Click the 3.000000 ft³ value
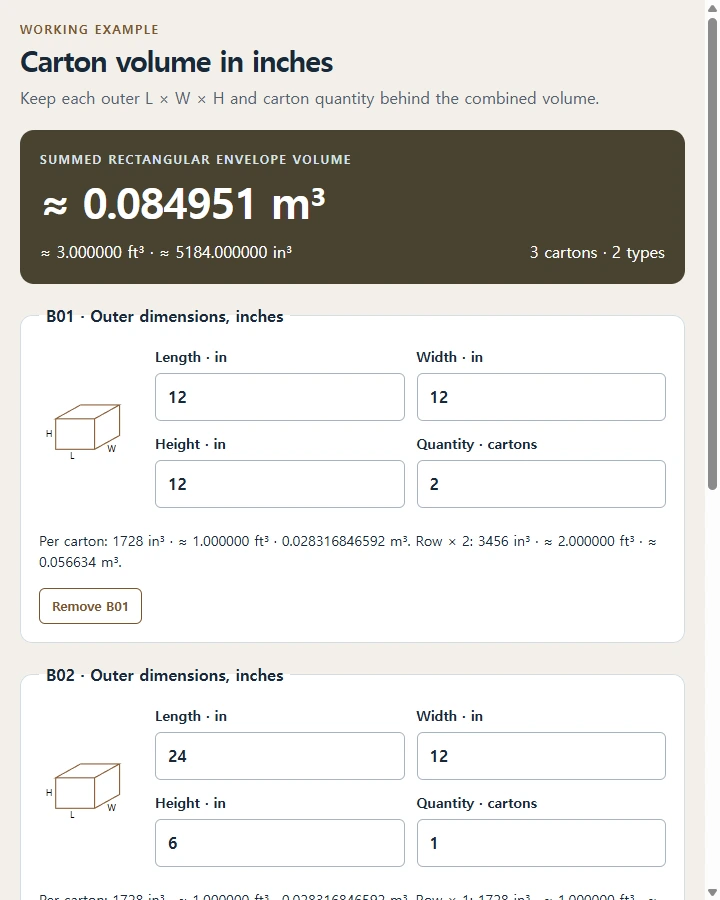Image resolution: width=720 pixels, height=900 pixels. (x=92, y=253)
